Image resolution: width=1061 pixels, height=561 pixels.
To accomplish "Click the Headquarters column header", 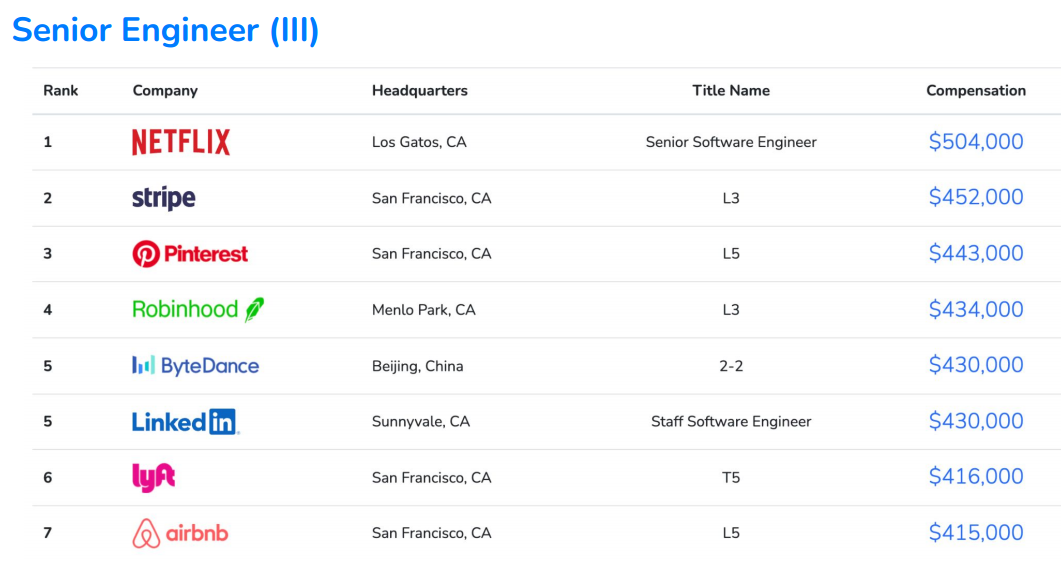I will (419, 90).
